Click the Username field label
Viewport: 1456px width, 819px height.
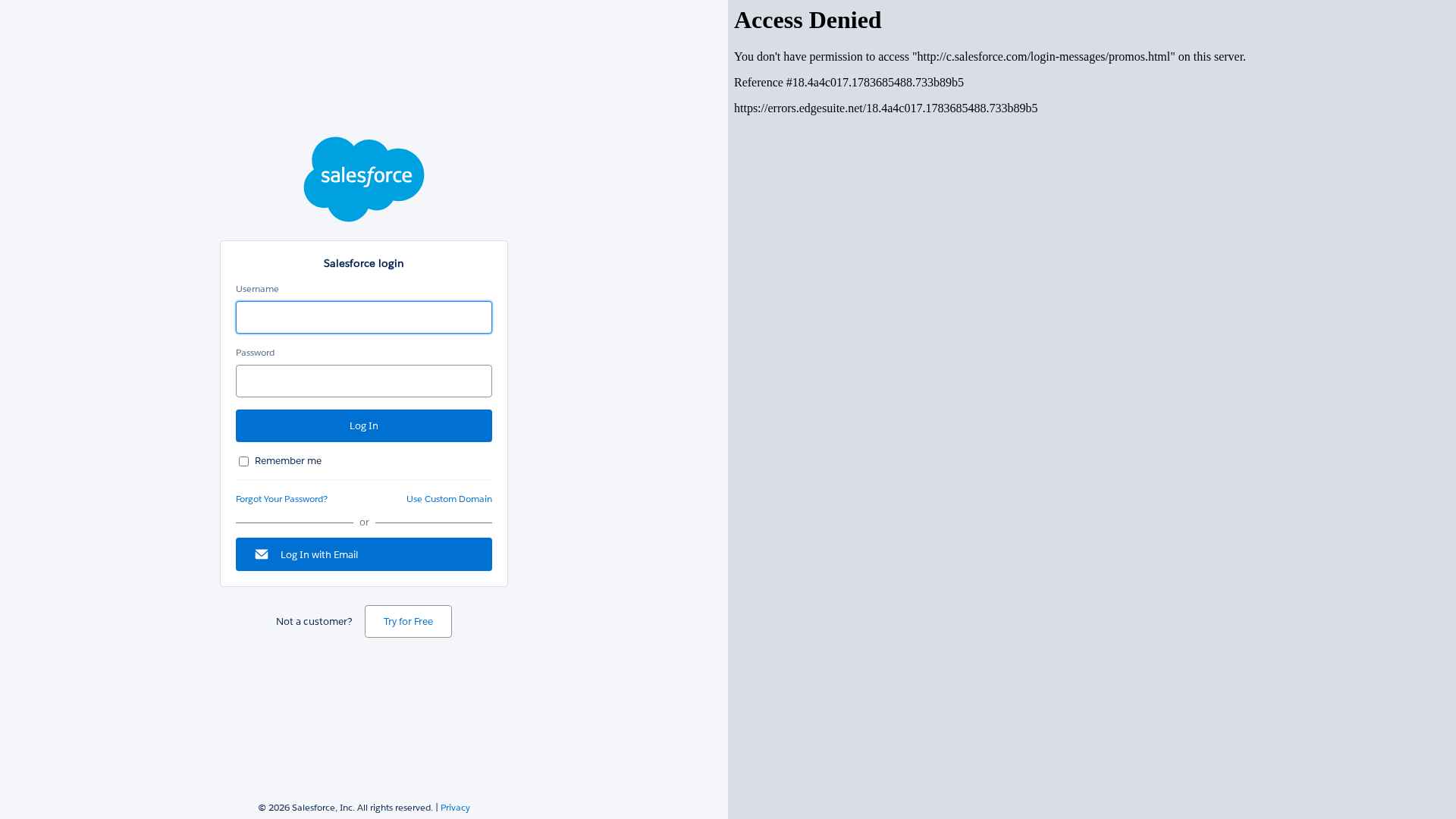coord(257,289)
